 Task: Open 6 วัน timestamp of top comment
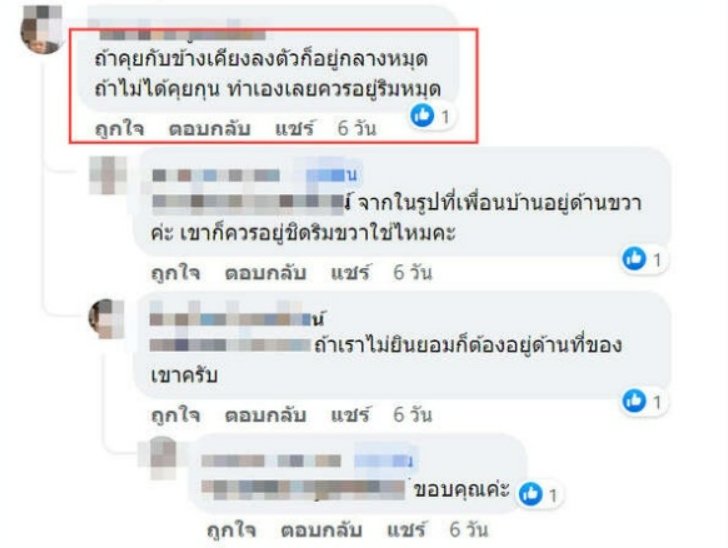pos(357,128)
